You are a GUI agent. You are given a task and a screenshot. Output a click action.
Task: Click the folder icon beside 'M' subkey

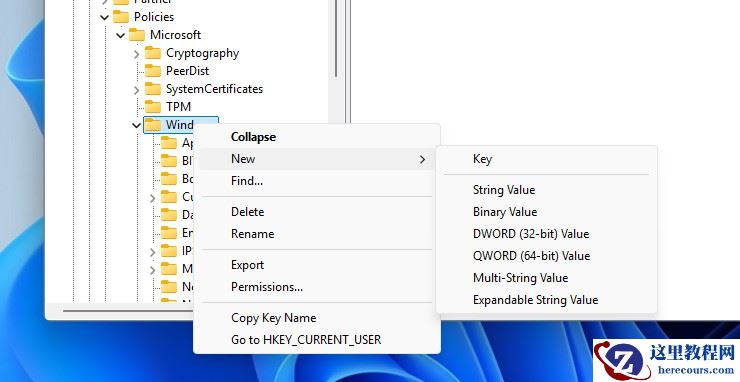coord(169,268)
